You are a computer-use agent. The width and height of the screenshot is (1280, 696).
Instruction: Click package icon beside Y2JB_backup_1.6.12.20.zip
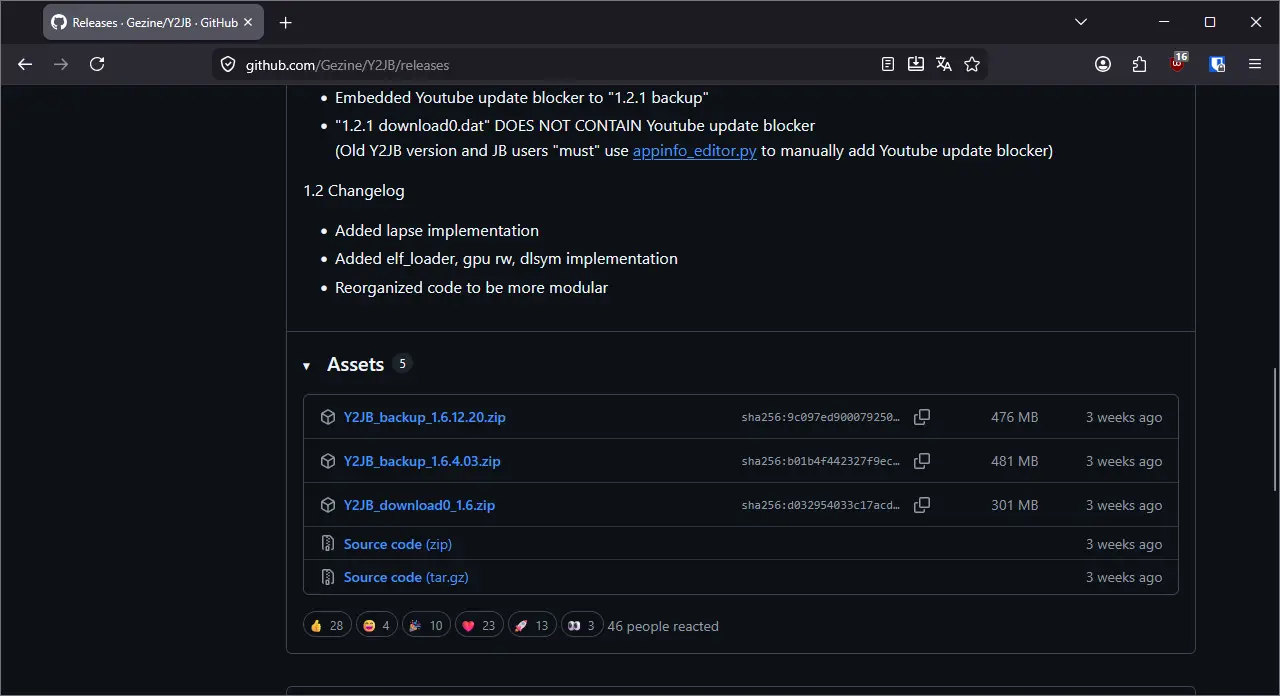coord(327,417)
